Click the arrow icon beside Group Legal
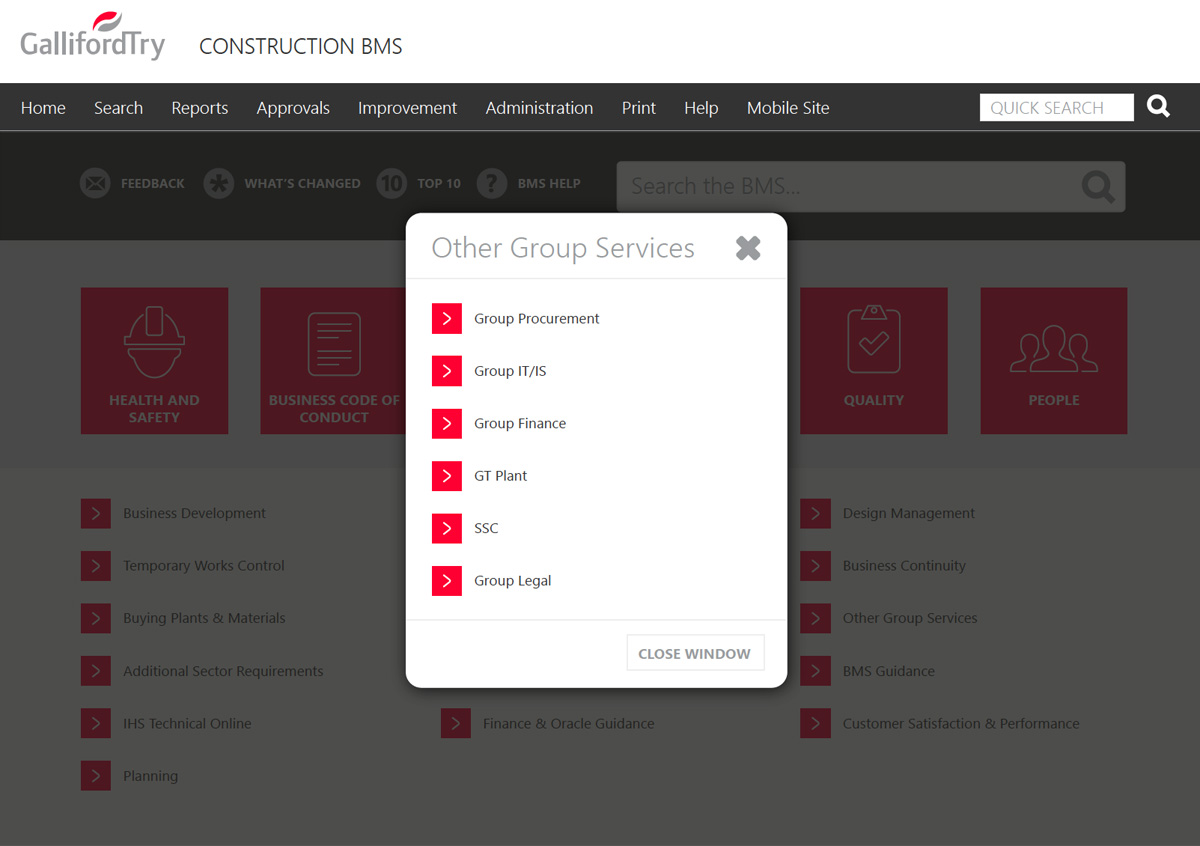1200x846 pixels. pyautogui.click(x=447, y=581)
